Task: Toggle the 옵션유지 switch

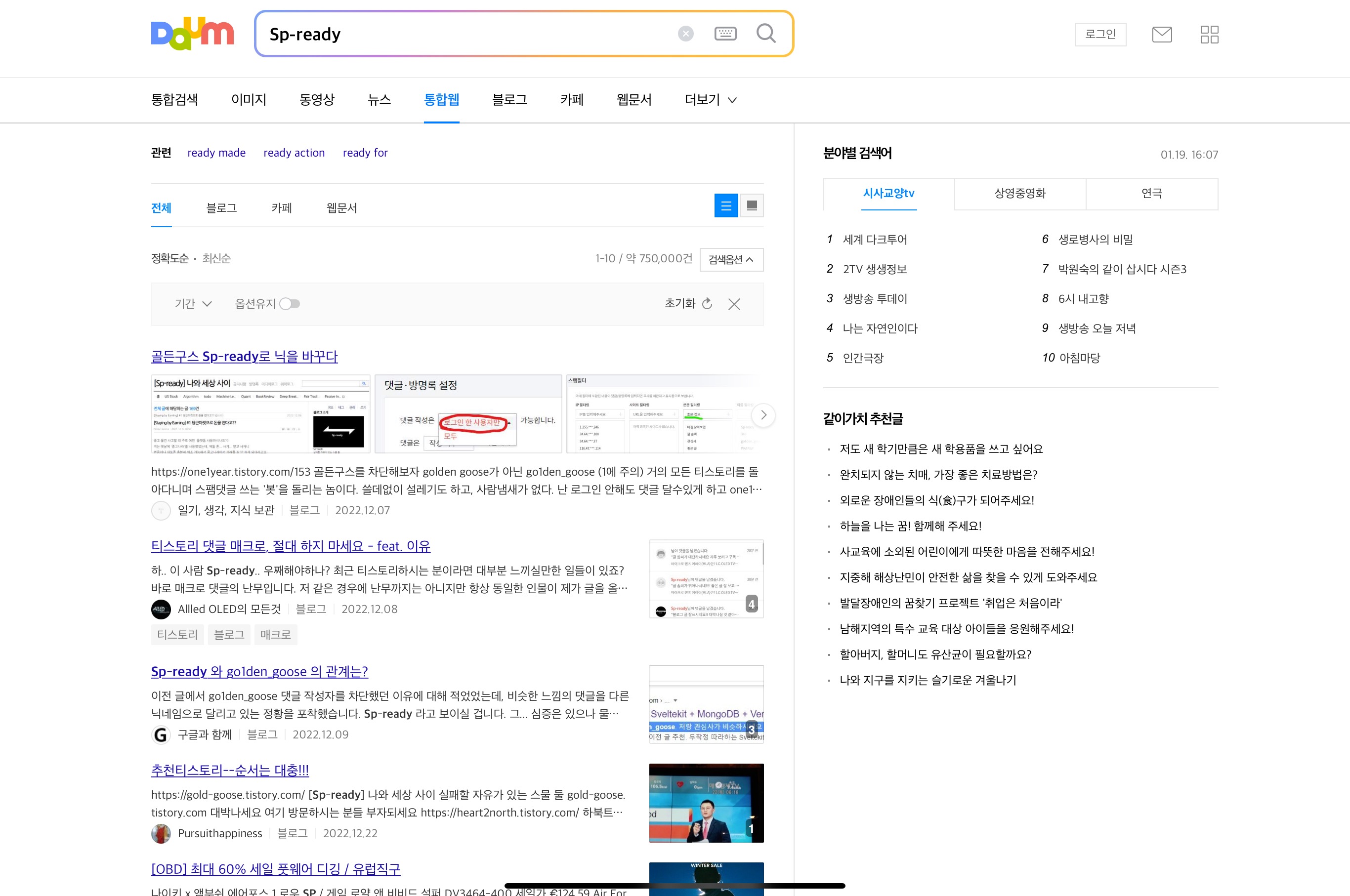Action: point(289,303)
